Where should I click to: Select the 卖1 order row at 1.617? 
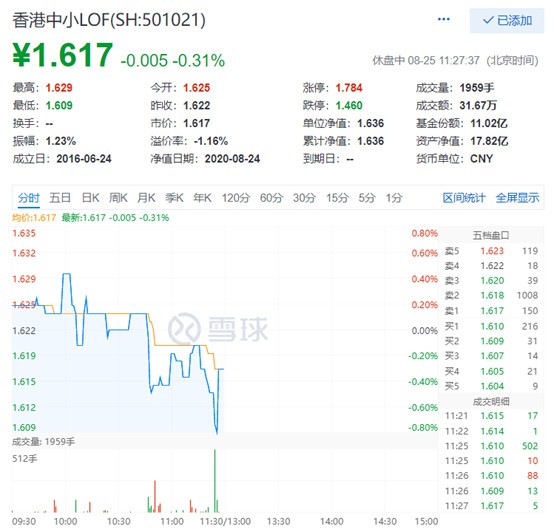pos(491,311)
